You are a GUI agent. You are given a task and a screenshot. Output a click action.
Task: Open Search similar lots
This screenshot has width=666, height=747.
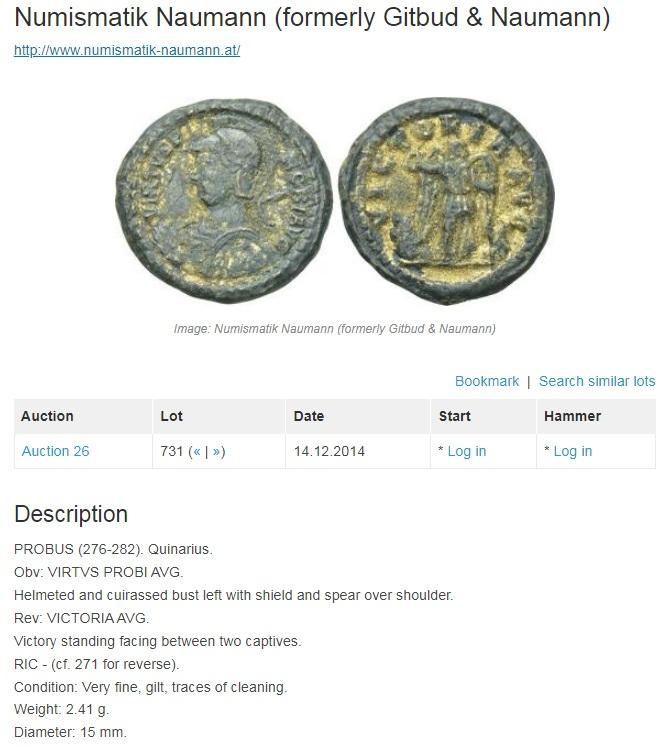pos(597,382)
